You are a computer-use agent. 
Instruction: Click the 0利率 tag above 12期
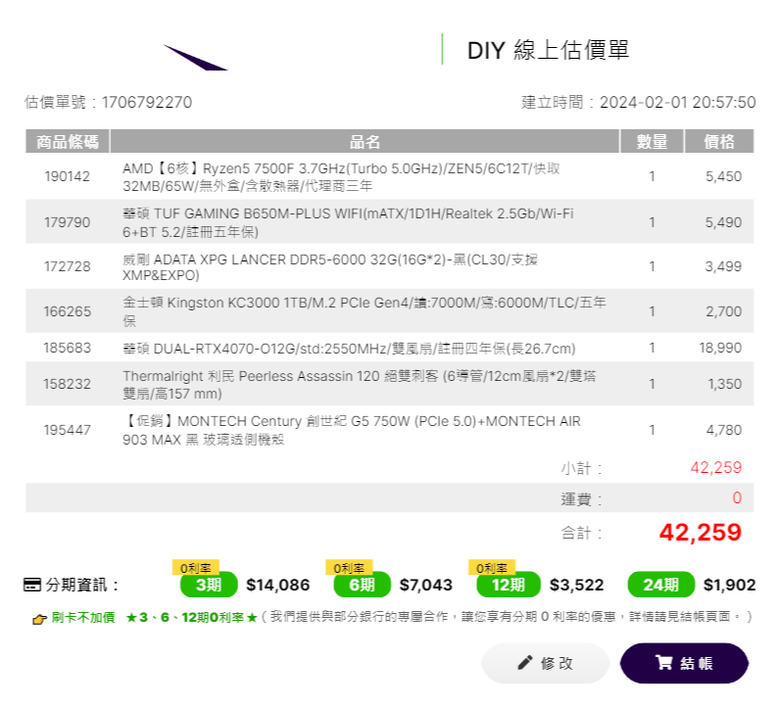pyautogui.click(x=491, y=567)
